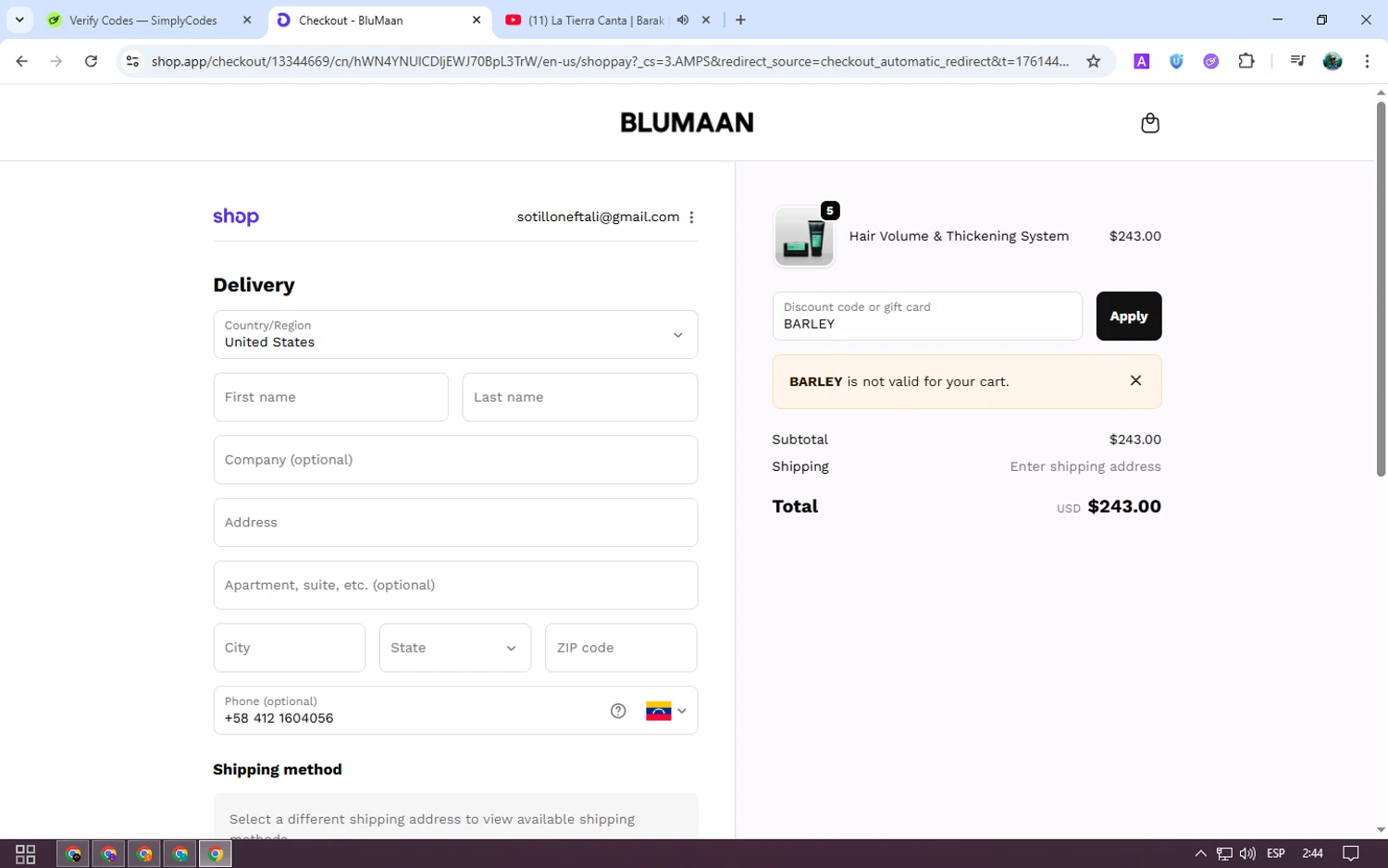Image resolution: width=1388 pixels, height=868 pixels.
Task: Open the tab search dropdown arrow
Action: (19, 19)
